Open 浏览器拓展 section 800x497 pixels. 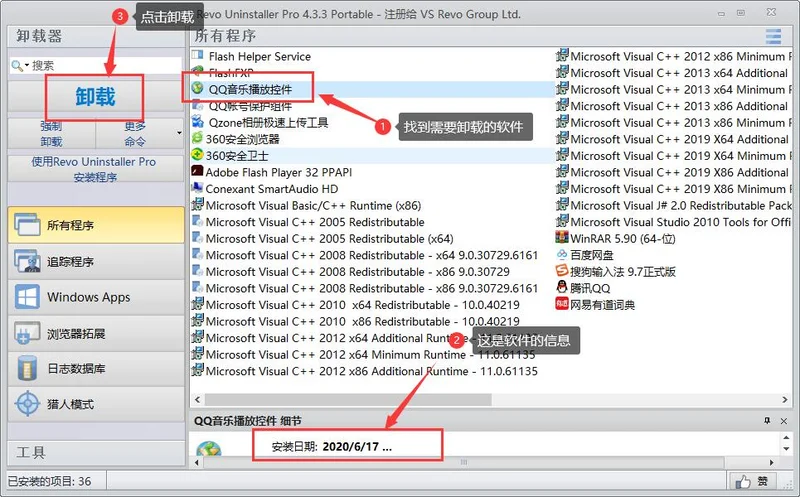click(x=96, y=334)
